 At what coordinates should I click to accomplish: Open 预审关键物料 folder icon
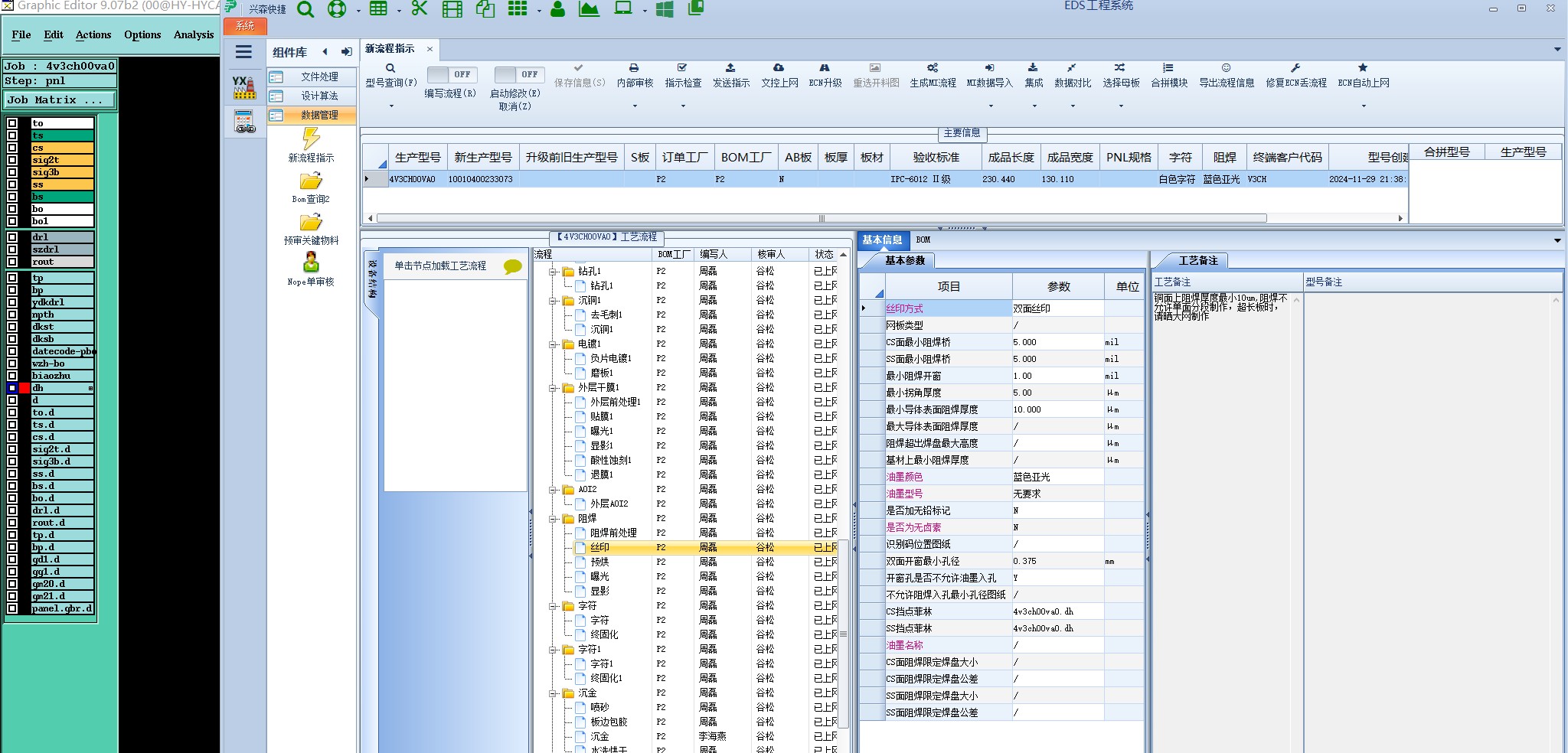pos(311,223)
